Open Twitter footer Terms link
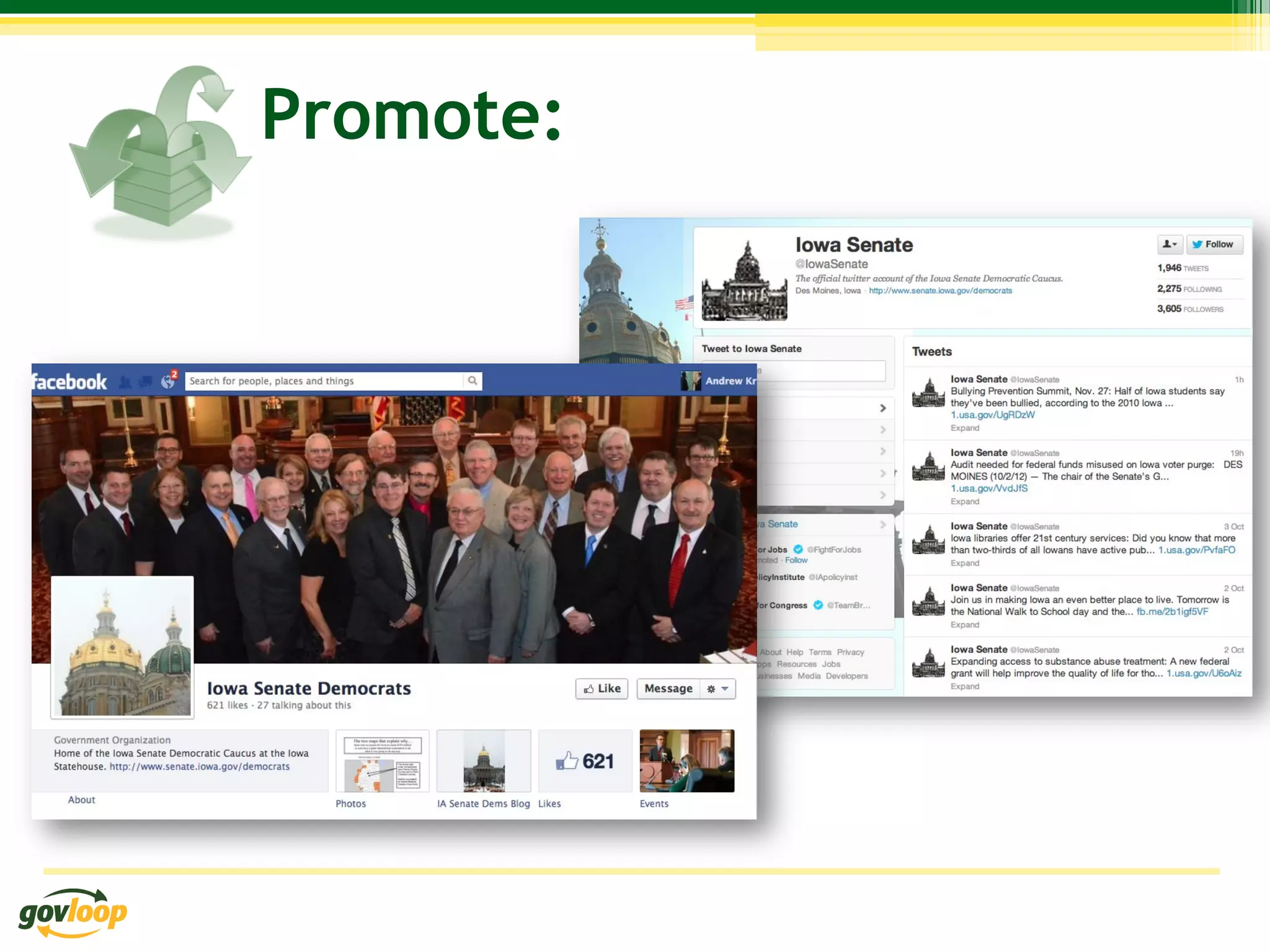The image size is (1270, 952). 820,652
